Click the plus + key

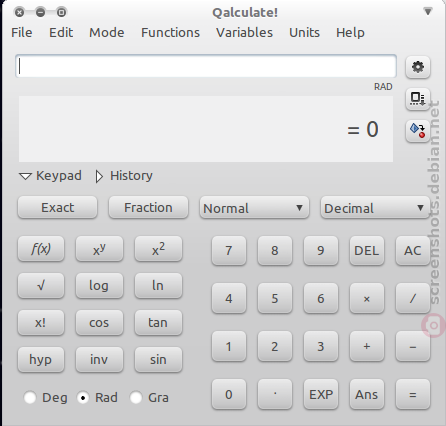point(367,347)
